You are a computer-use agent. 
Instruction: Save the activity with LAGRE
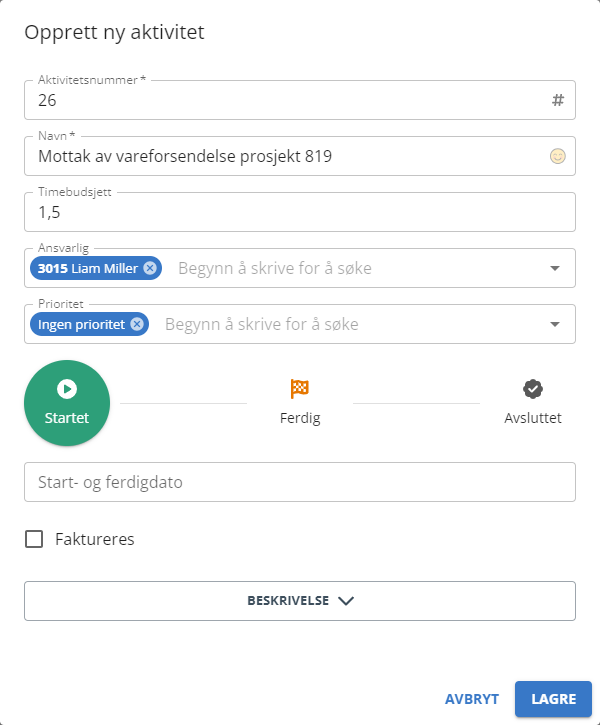coord(553,699)
